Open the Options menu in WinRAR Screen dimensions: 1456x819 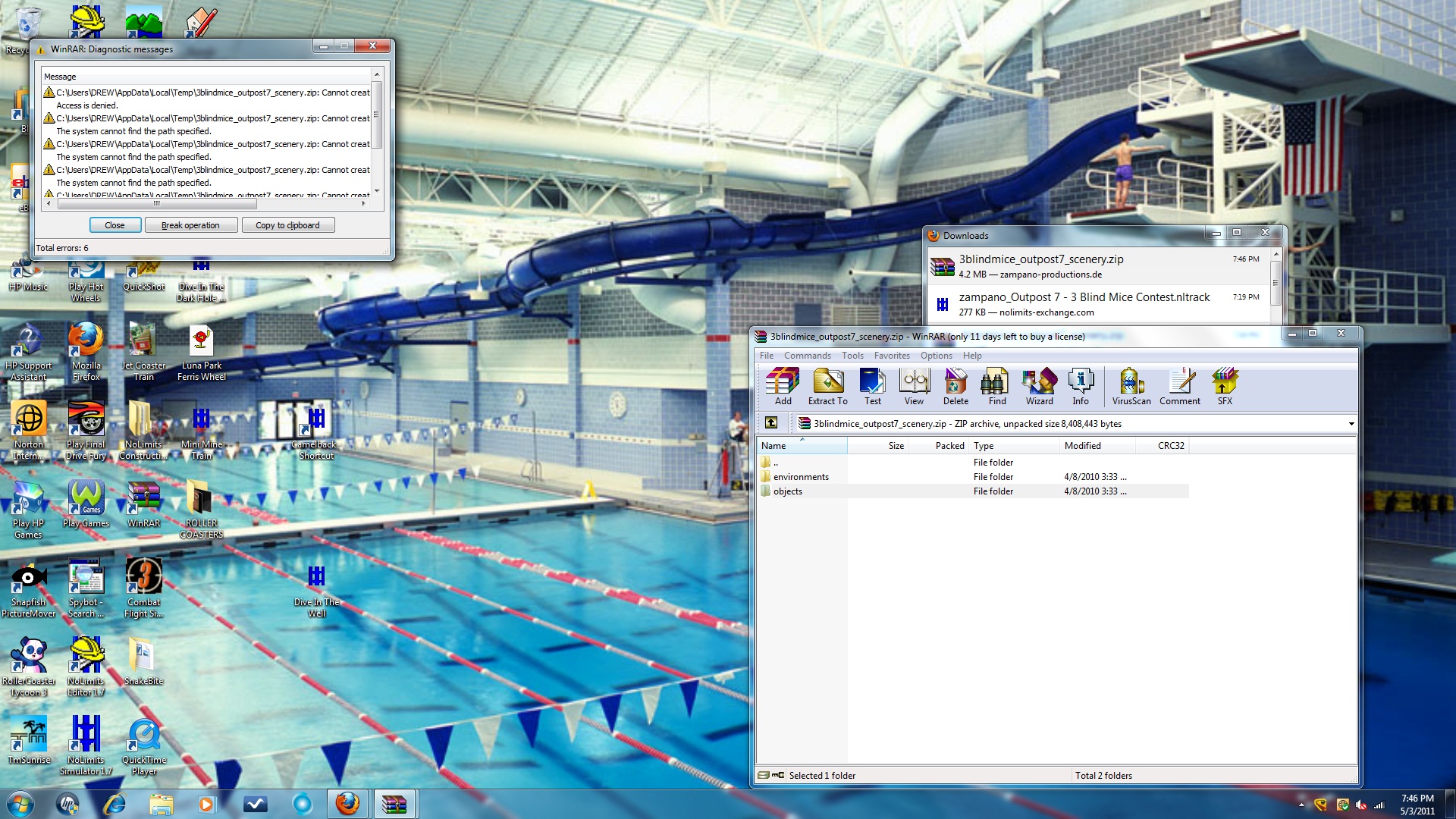coord(937,355)
